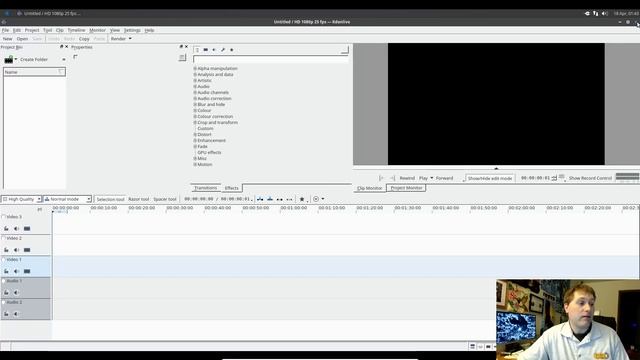Select the Razor tool
Image resolution: width=640 pixels, height=360 pixels.
click(139, 199)
